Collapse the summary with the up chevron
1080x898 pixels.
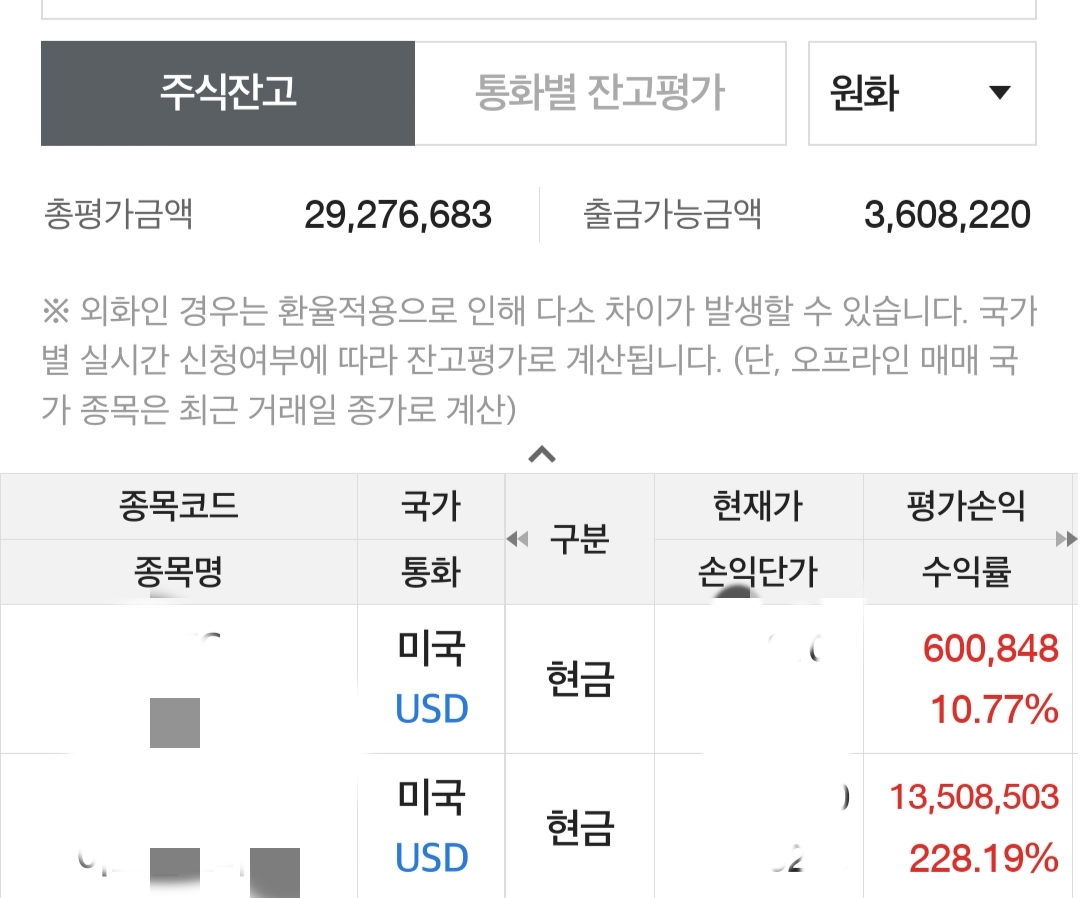pyautogui.click(x=541, y=455)
